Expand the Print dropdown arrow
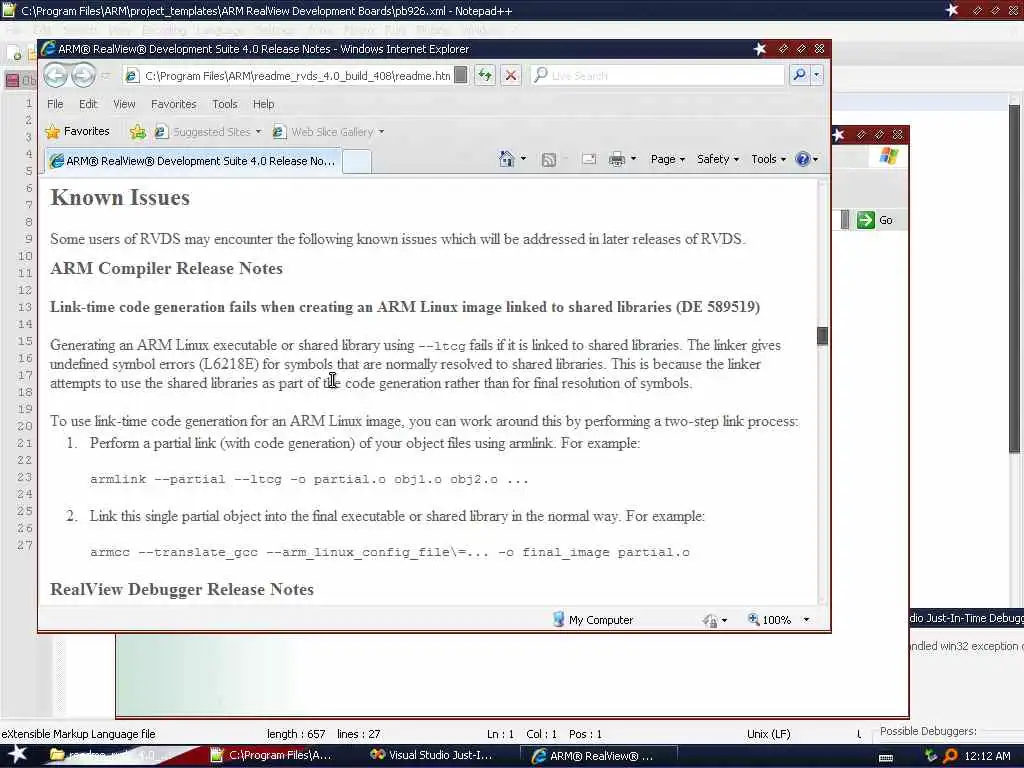The image size is (1024, 768). coord(633,159)
